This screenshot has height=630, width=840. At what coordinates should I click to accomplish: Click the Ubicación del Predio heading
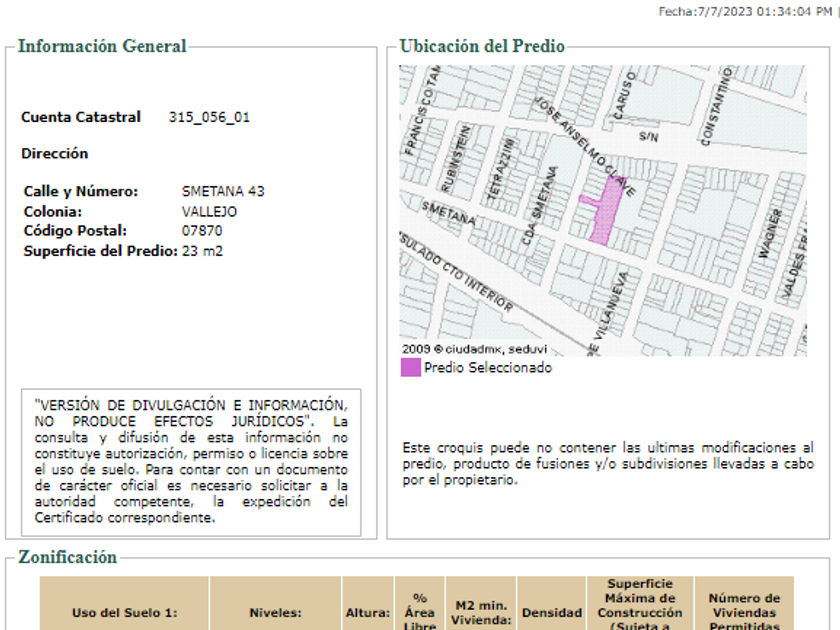[482, 46]
